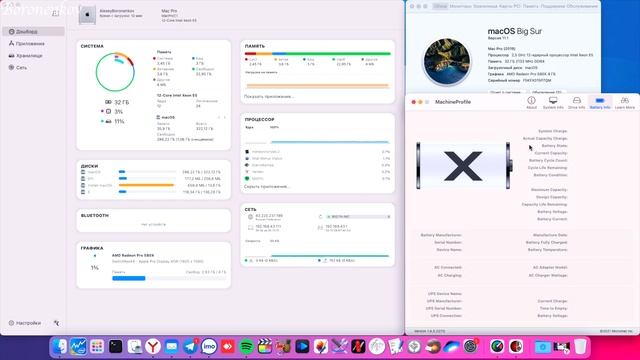Show the next disk in the Система card
640x360 pixels.
tap(224, 118)
